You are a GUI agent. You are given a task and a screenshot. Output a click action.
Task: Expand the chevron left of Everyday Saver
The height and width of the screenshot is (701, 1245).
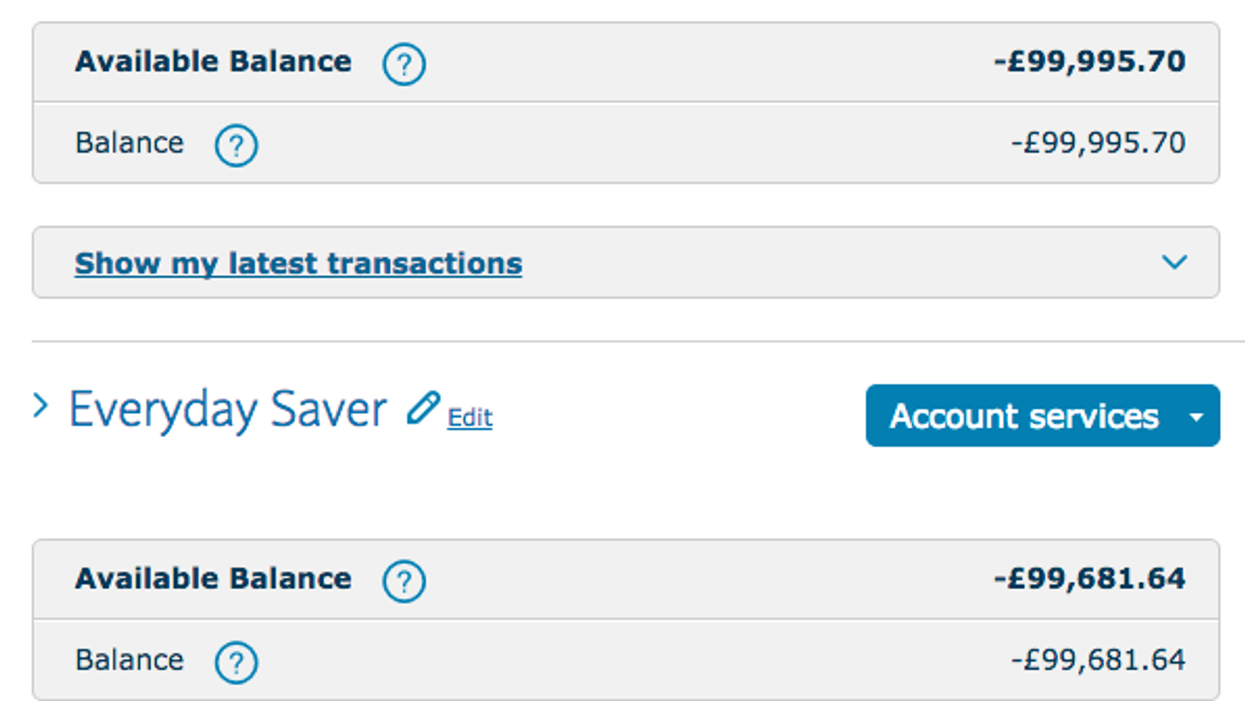(x=41, y=406)
